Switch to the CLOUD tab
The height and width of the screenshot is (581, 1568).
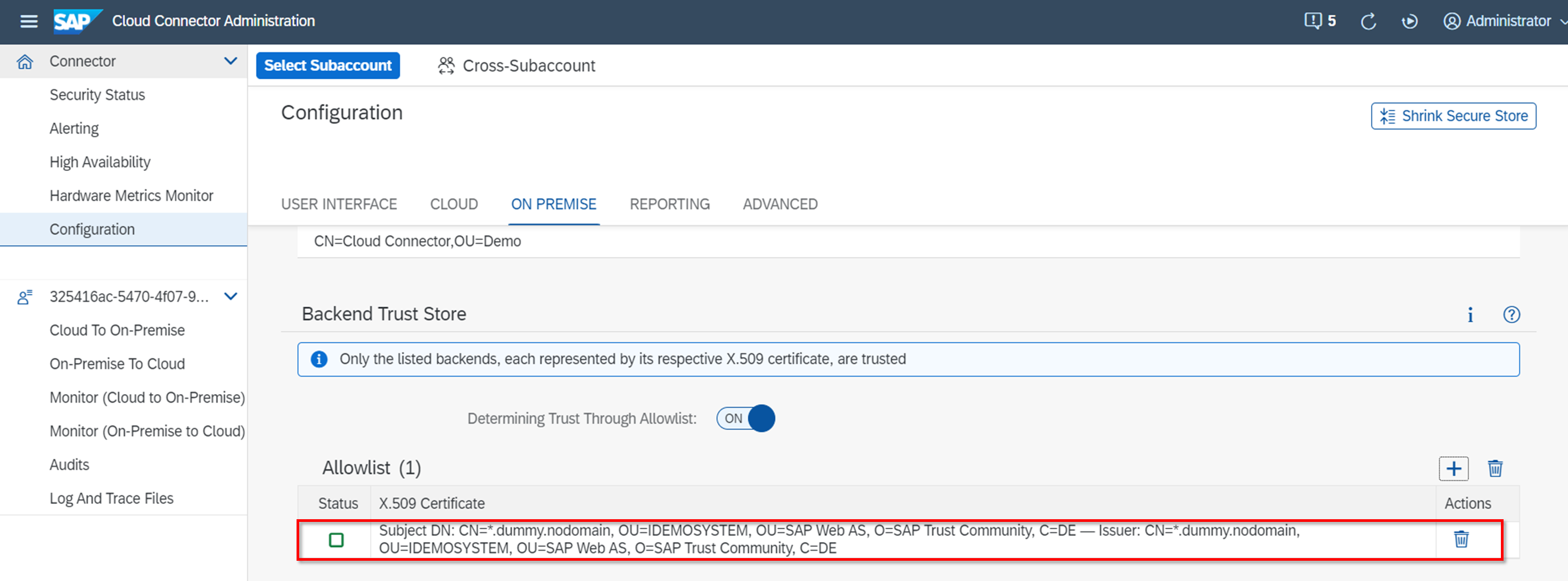(454, 204)
